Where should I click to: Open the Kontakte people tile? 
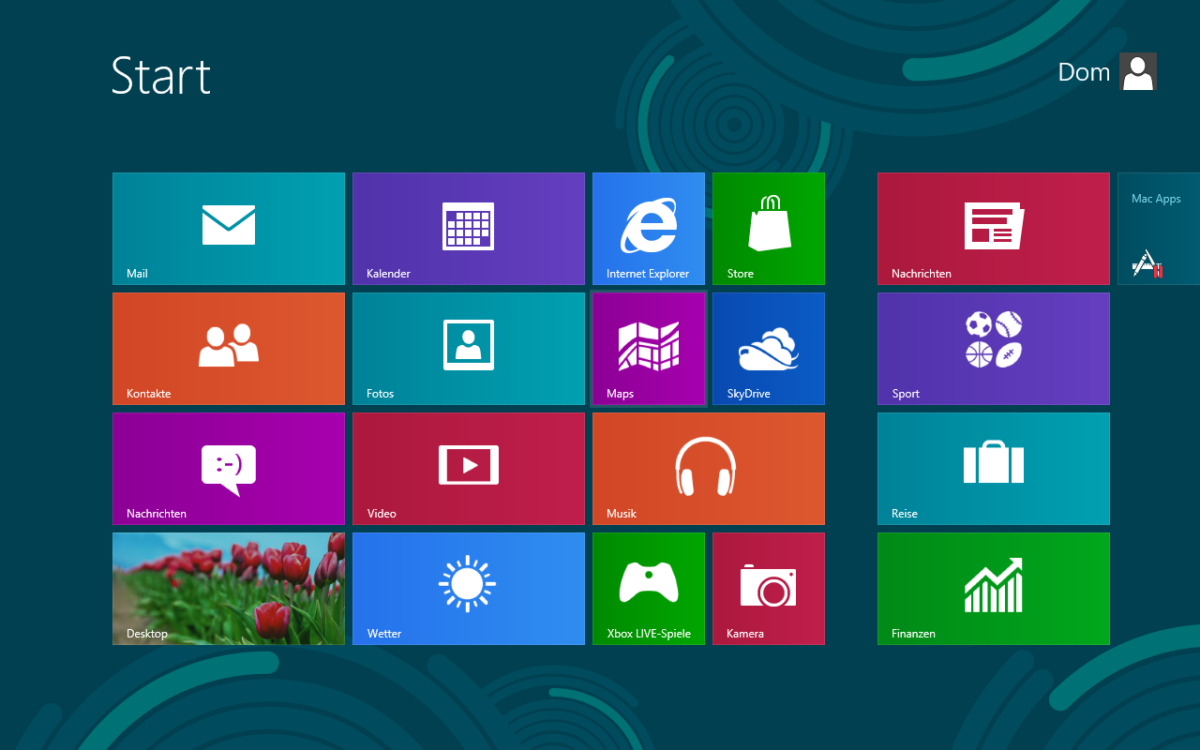point(228,348)
